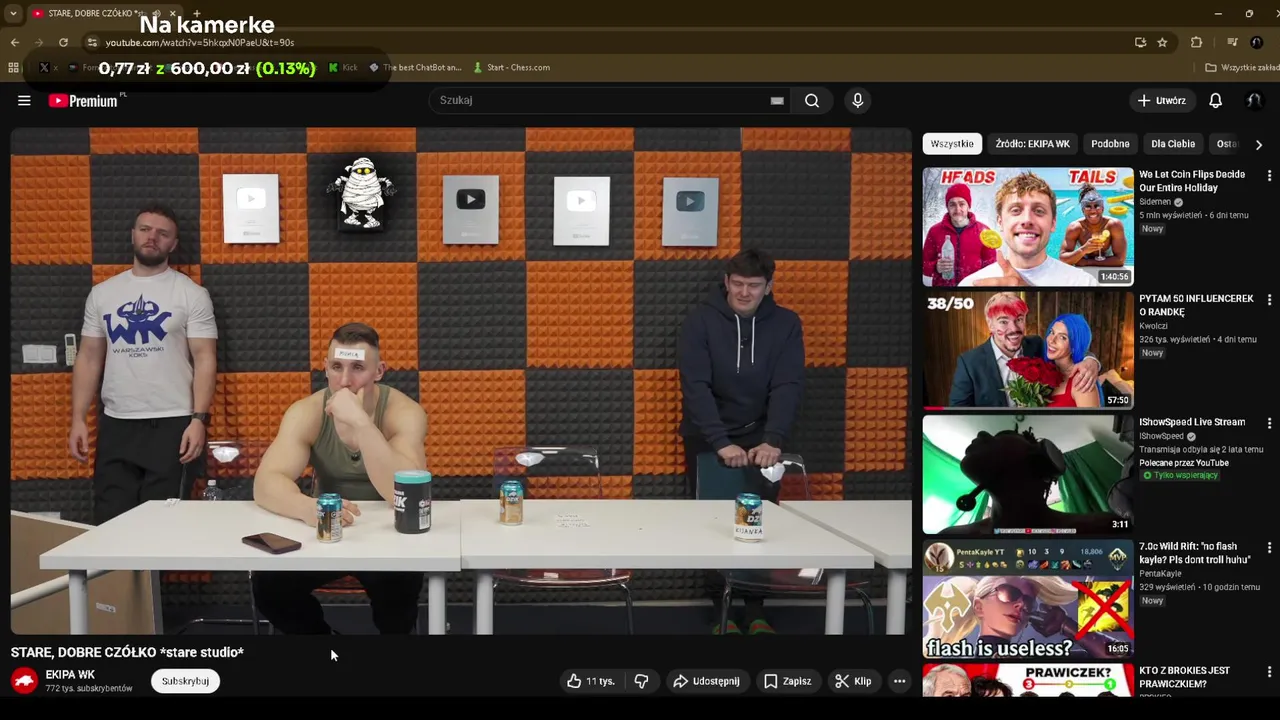Bookmark this page with star icon
Image resolution: width=1280 pixels, height=720 pixels.
tap(1162, 42)
